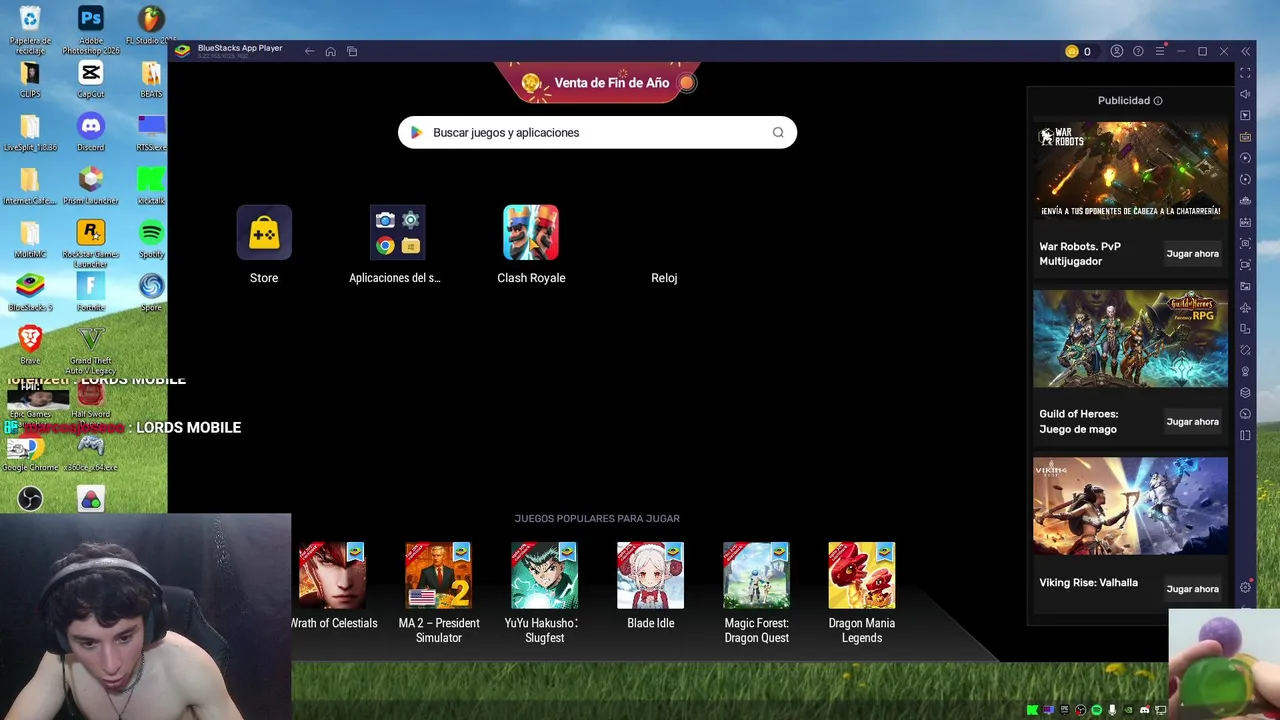Click the Publicidad info icon
Viewport: 1280px width, 720px height.
point(1158,101)
